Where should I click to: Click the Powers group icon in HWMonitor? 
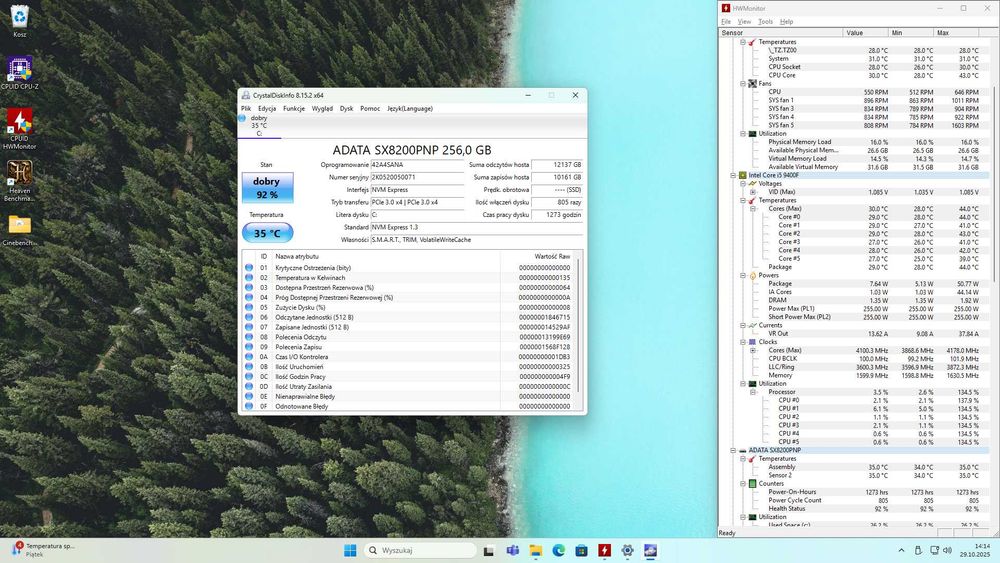click(x=753, y=275)
